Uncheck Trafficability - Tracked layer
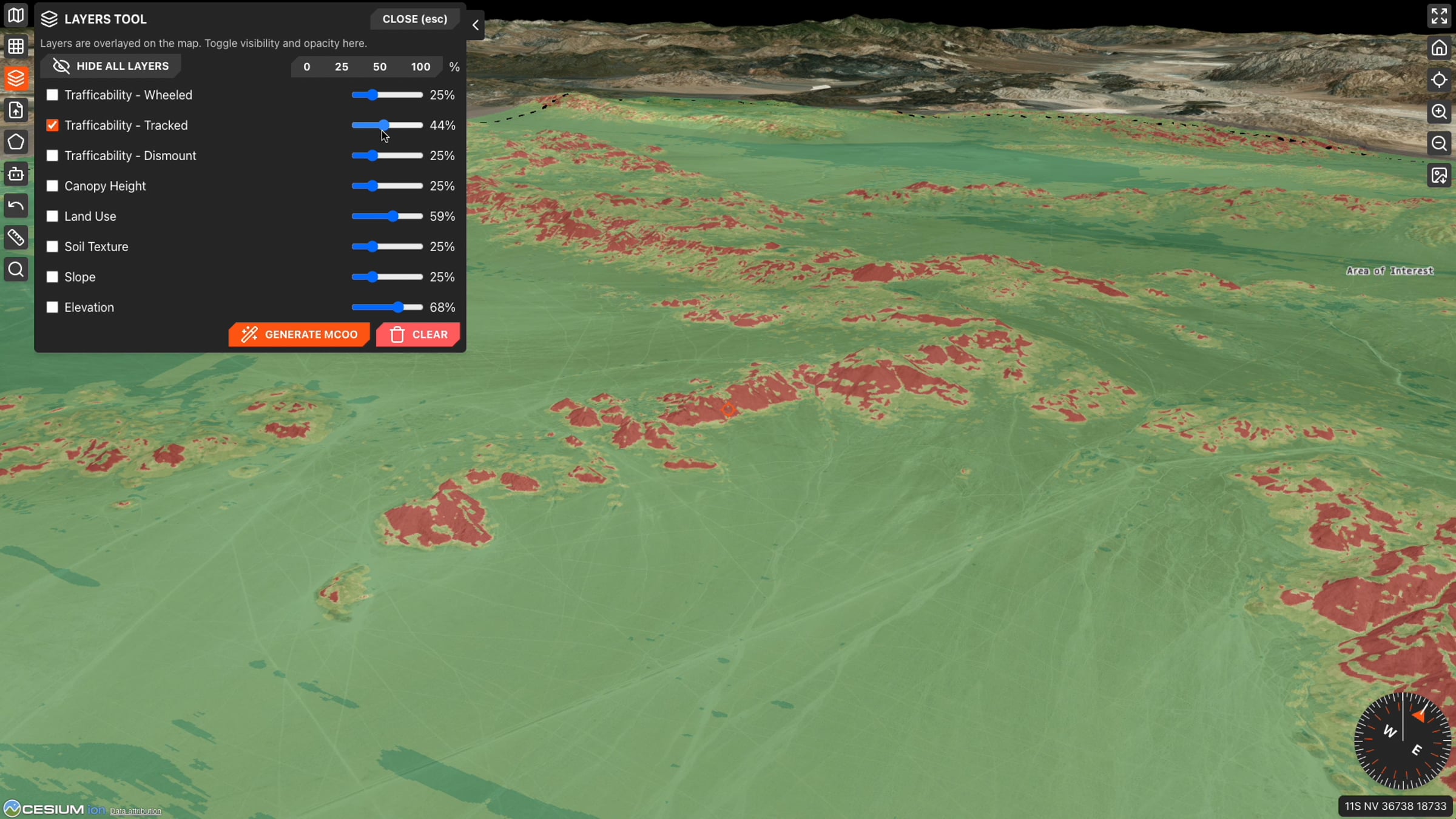Screen dimensions: 1456x819 point(53,126)
